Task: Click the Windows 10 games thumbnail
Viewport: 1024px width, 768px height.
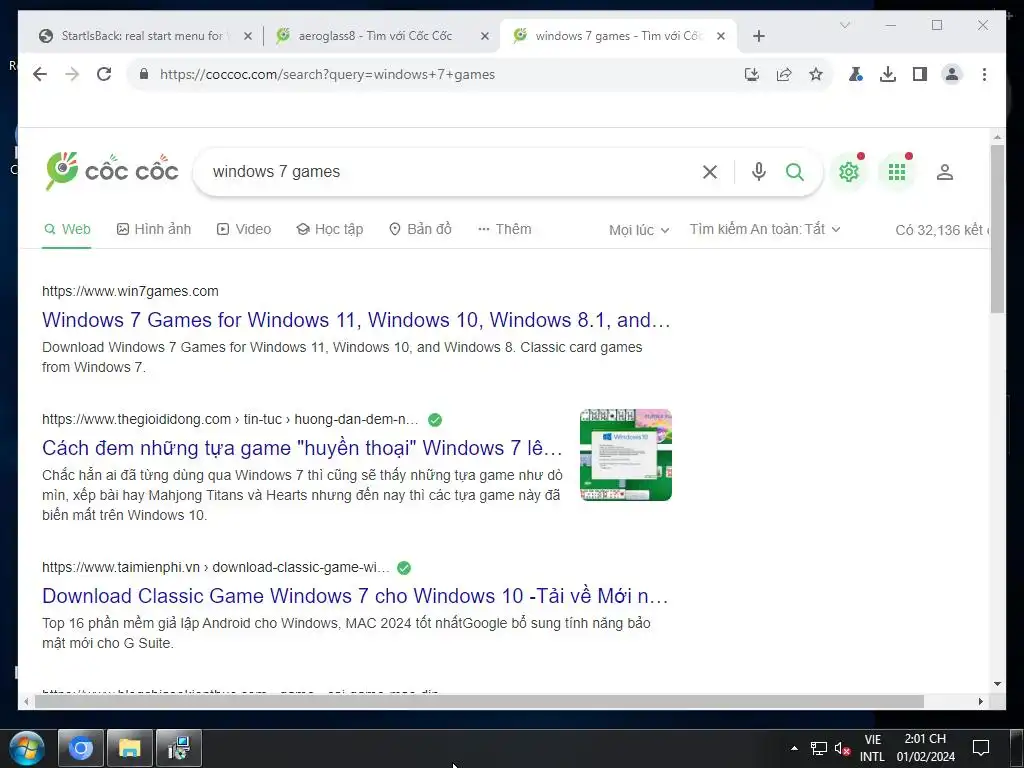Action: click(626, 455)
